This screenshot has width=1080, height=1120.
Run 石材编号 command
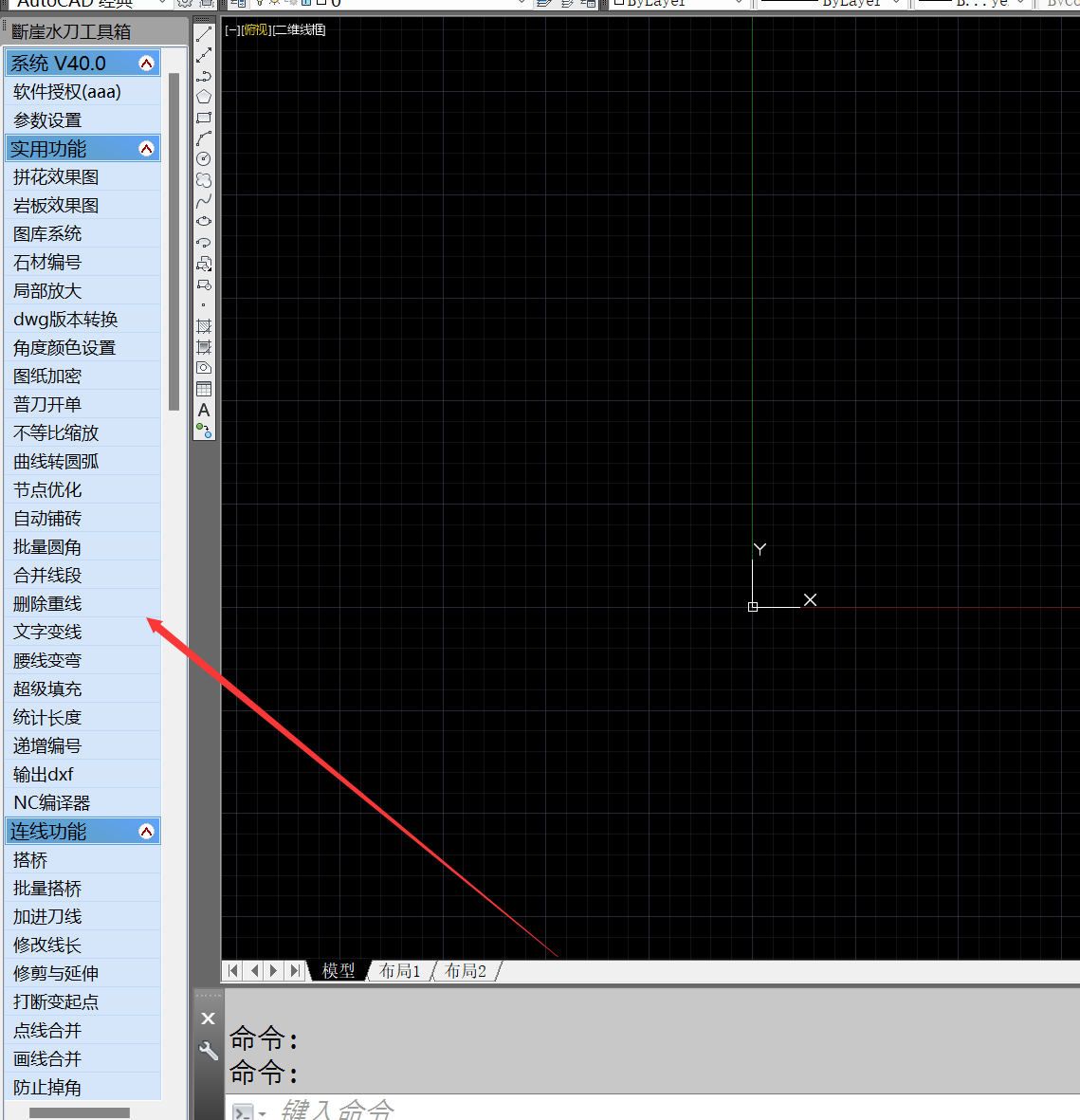(82, 262)
